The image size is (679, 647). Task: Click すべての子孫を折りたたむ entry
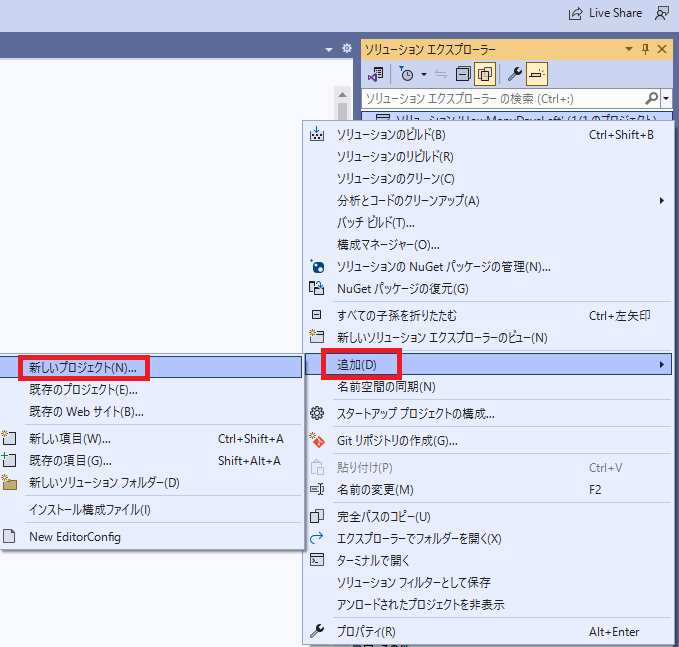click(x=489, y=316)
